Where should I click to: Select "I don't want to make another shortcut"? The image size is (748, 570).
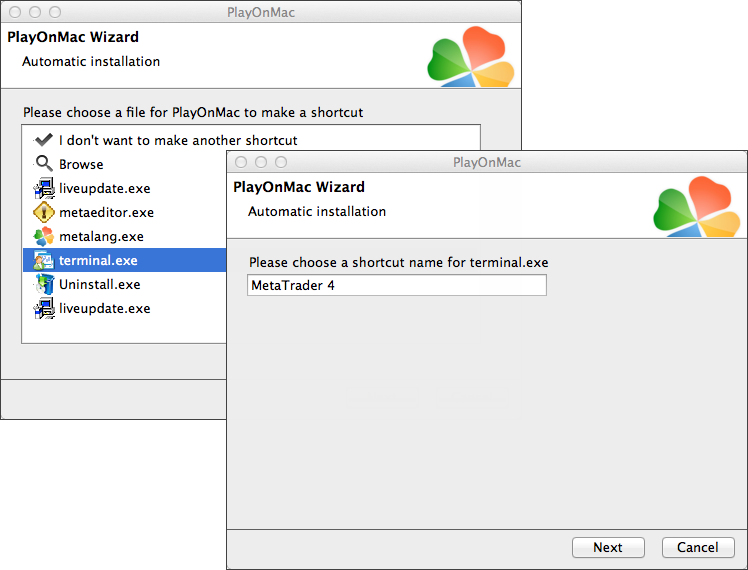[177, 140]
